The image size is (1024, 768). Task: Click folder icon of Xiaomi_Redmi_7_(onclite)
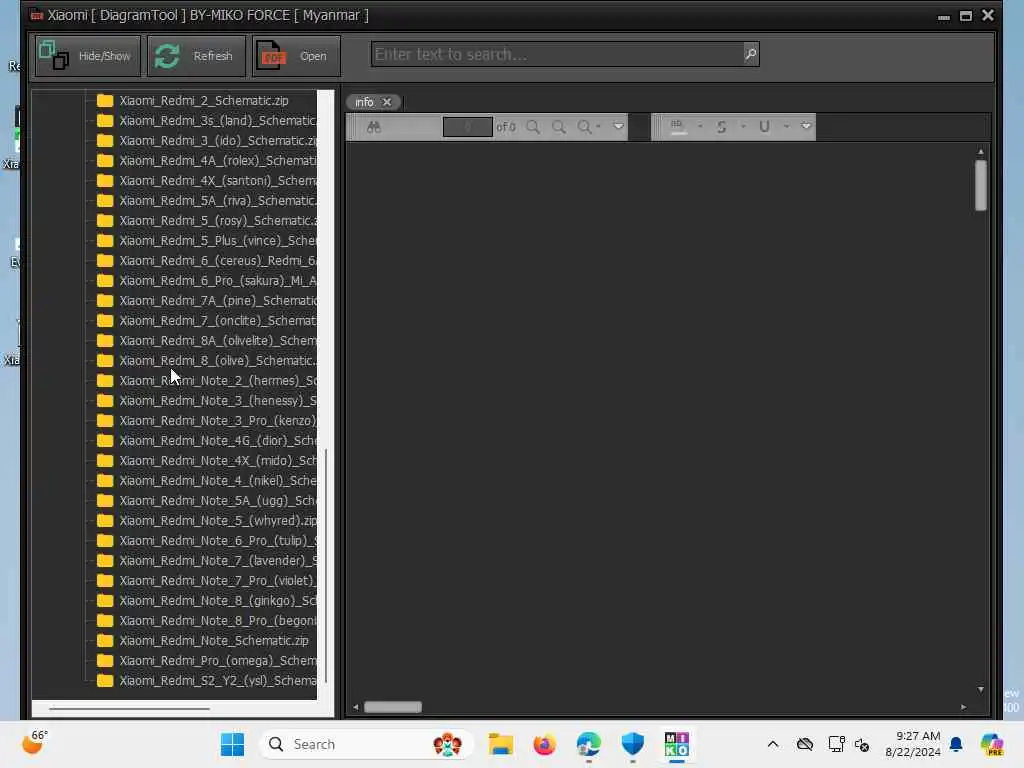[x=105, y=321]
